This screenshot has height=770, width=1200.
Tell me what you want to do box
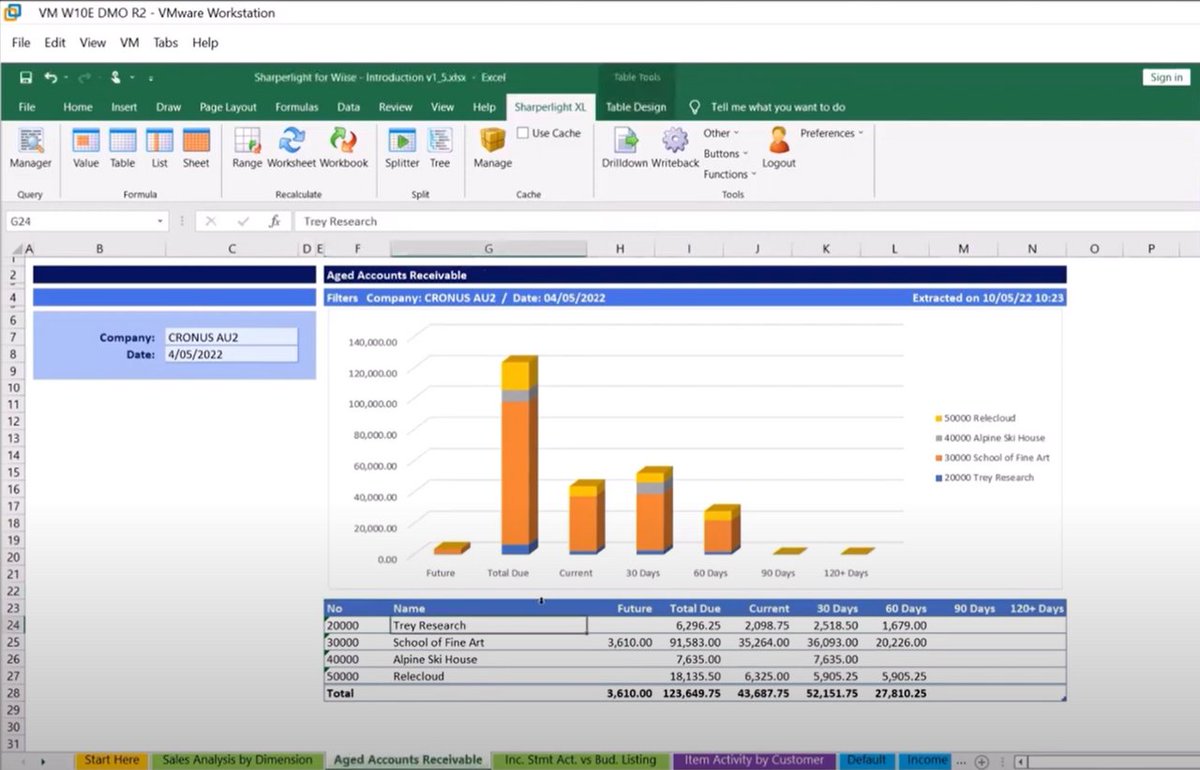click(x=777, y=107)
